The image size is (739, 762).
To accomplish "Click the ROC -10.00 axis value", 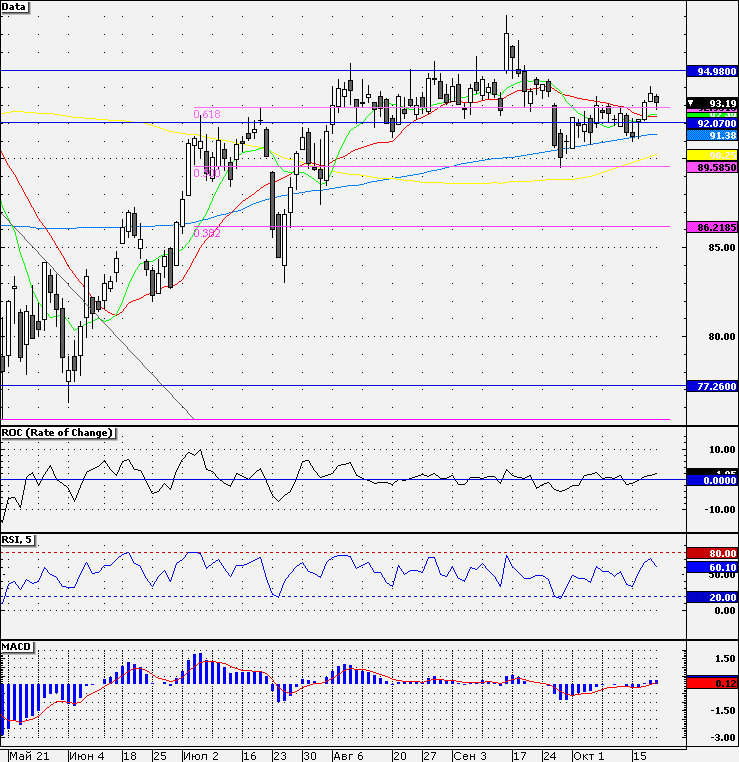I will [x=720, y=509].
